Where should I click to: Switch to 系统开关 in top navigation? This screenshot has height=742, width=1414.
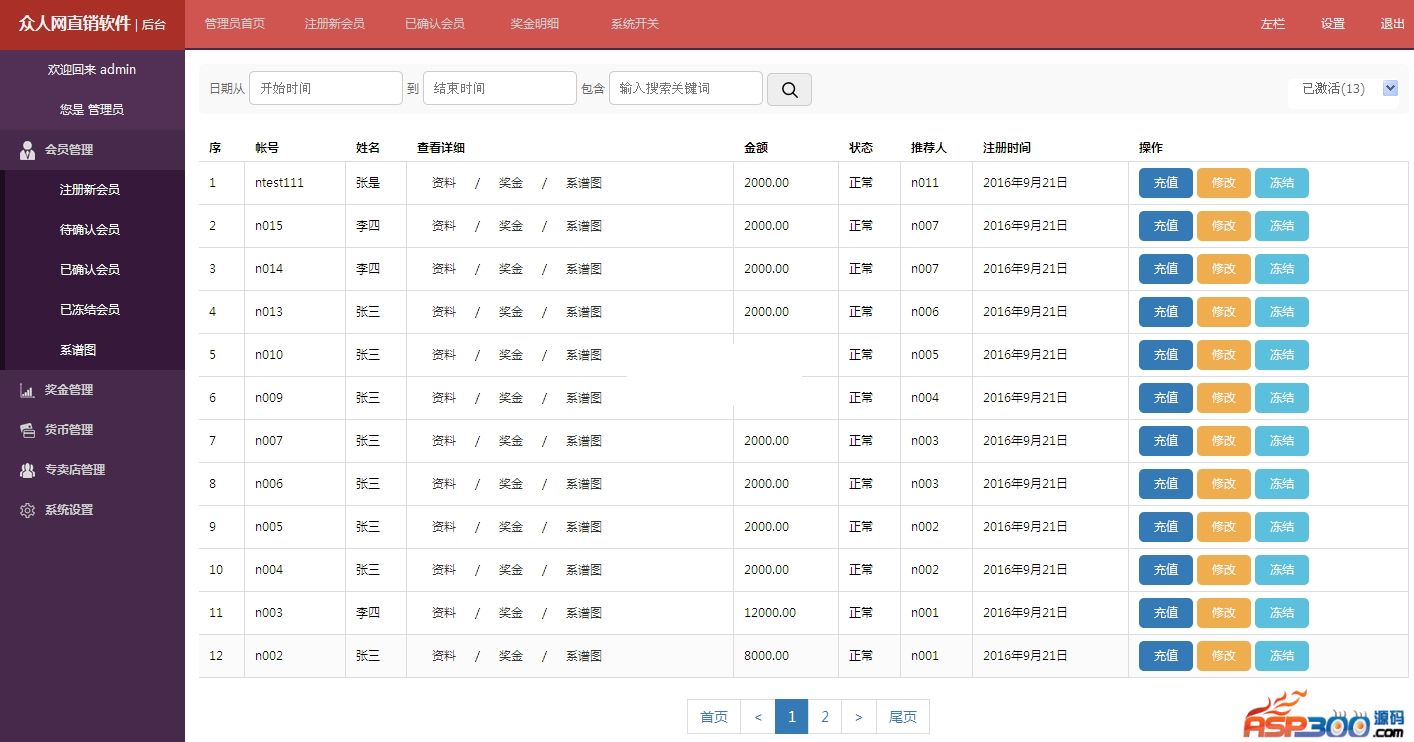635,24
